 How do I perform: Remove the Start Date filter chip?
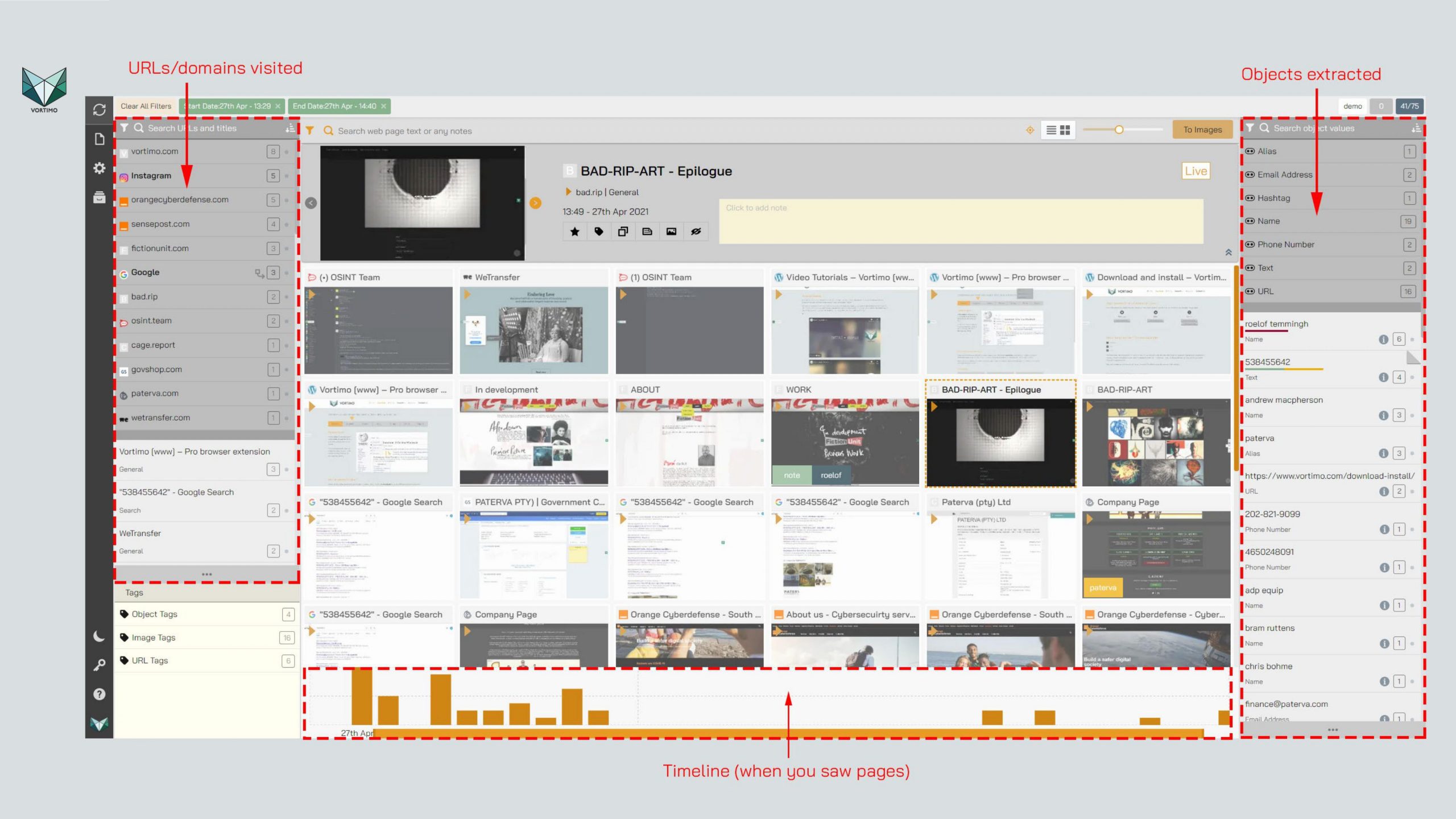pyautogui.click(x=278, y=106)
